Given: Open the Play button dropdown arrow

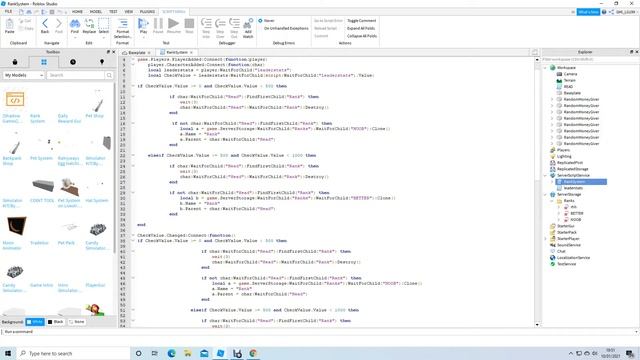Looking at the screenshot, I should 143,38.
